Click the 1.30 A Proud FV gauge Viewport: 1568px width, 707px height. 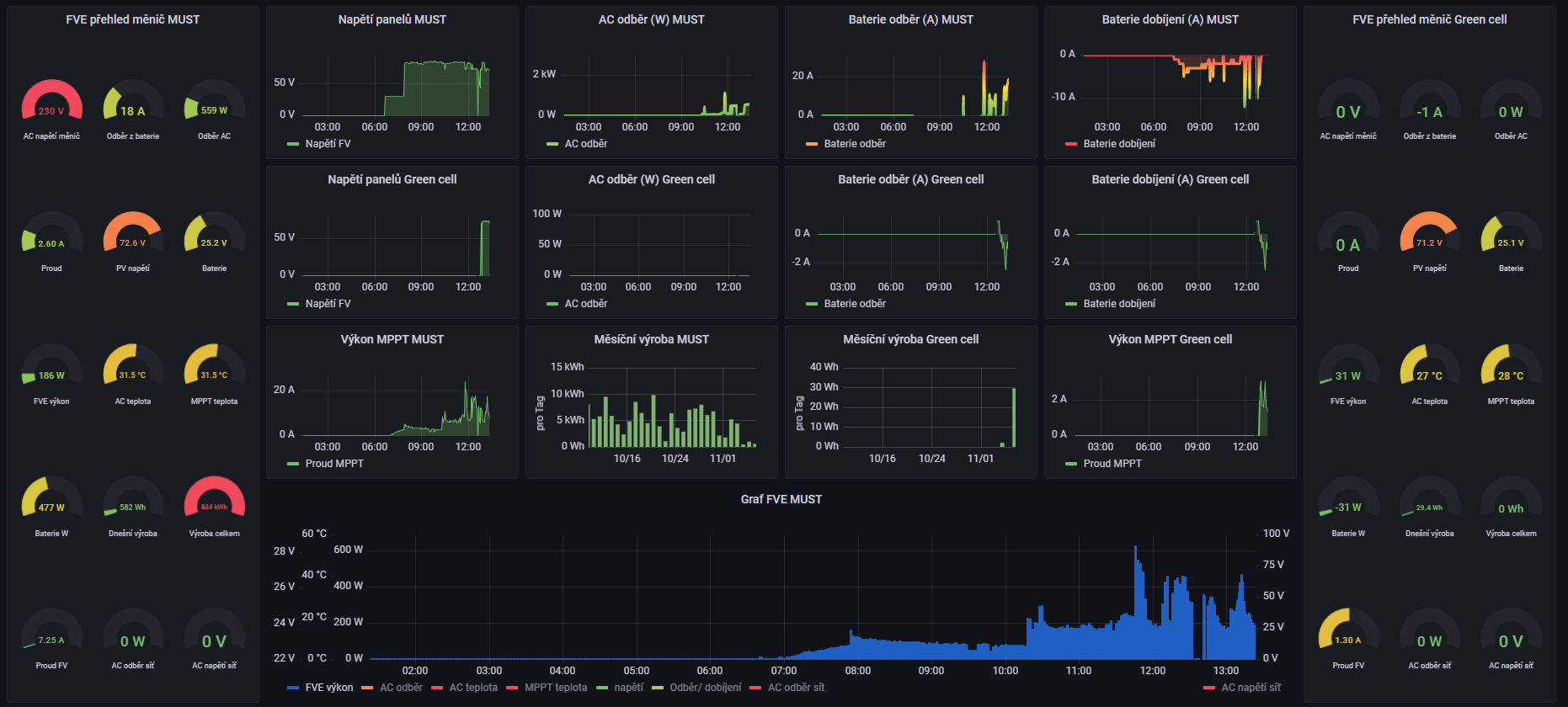1348,631
